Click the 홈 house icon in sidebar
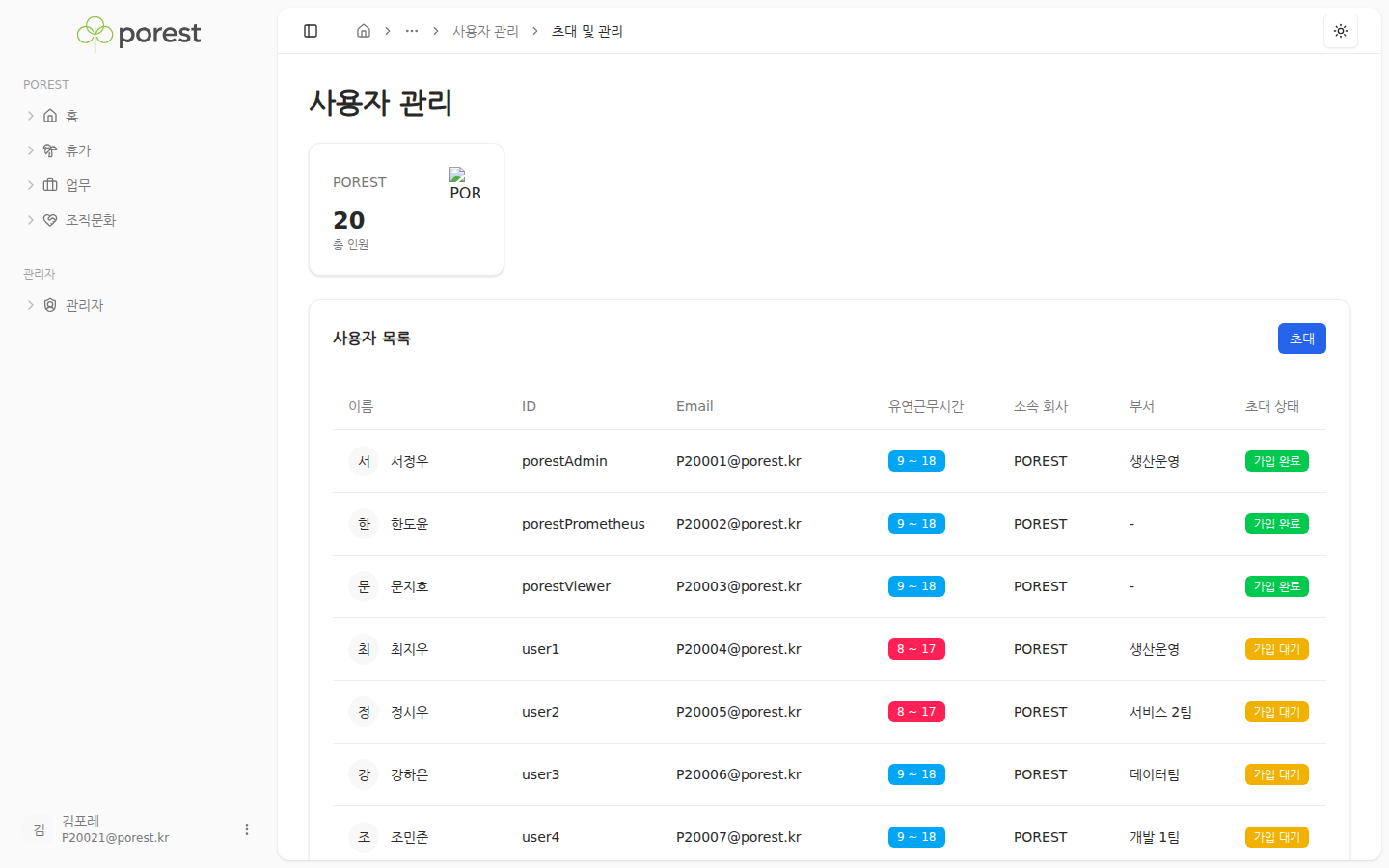The height and width of the screenshot is (868, 1389). click(50, 116)
